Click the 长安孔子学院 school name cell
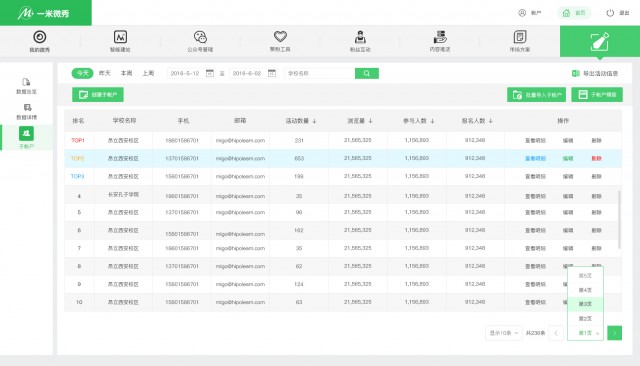The width and height of the screenshot is (640, 366). click(x=123, y=195)
